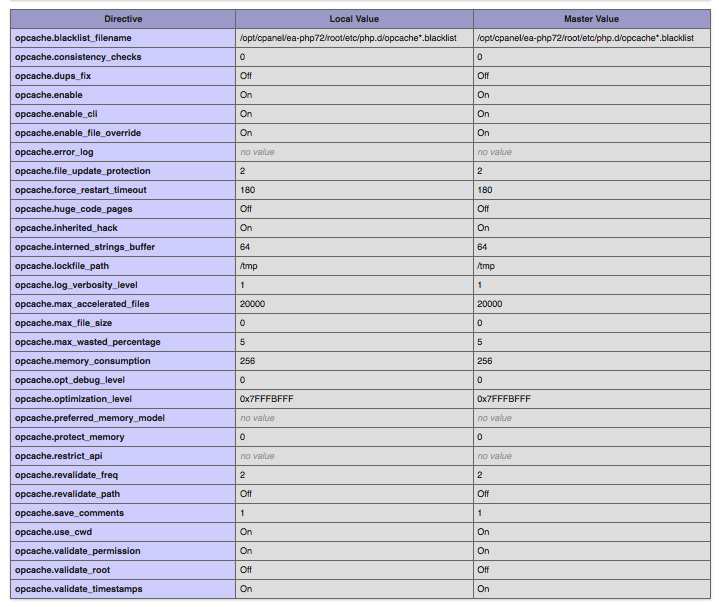Click master value On for validate_timestamps

click(483, 590)
